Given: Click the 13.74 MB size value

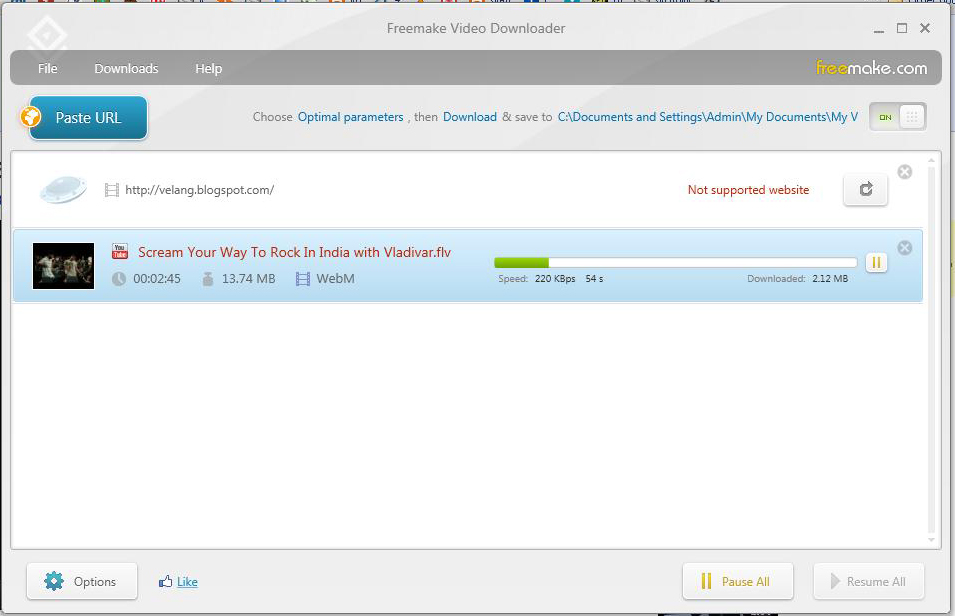Looking at the screenshot, I should point(248,279).
